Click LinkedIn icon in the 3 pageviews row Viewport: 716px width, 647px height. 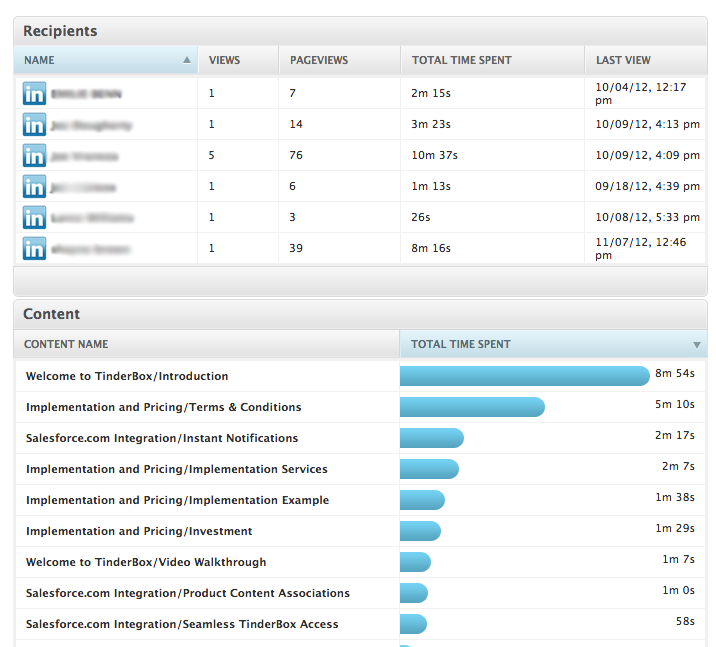point(34,218)
